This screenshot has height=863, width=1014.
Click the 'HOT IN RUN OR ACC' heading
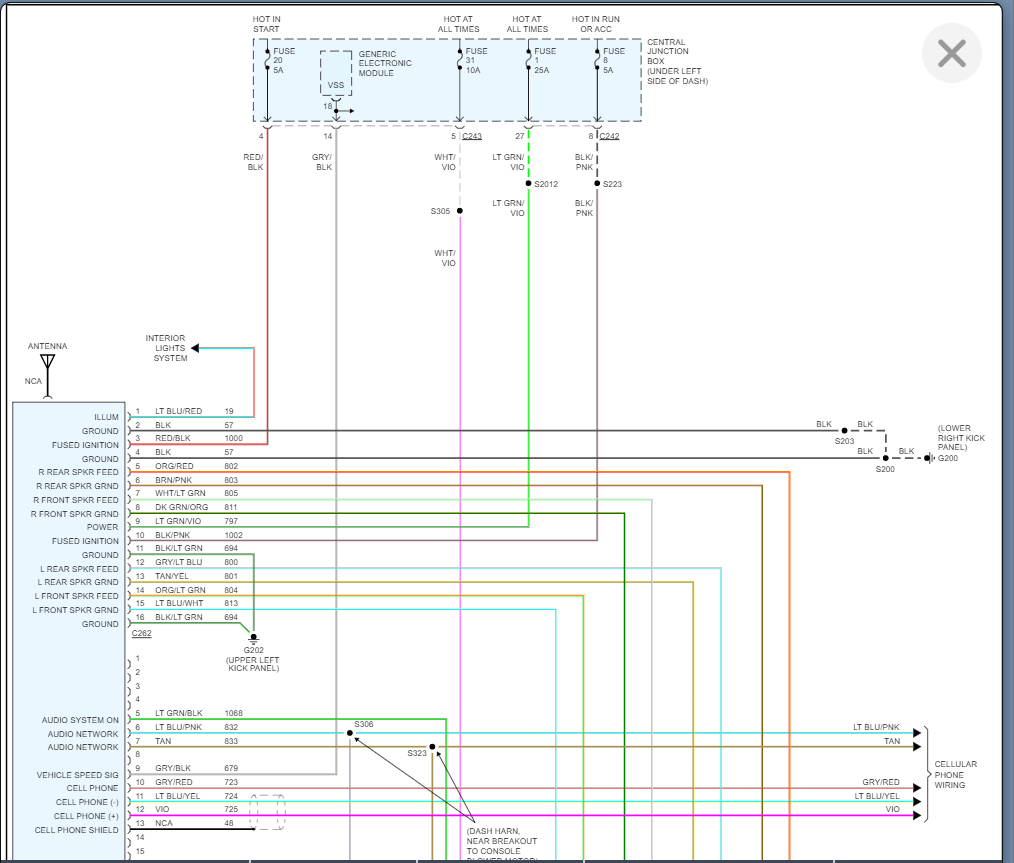click(x=596, y=24)
